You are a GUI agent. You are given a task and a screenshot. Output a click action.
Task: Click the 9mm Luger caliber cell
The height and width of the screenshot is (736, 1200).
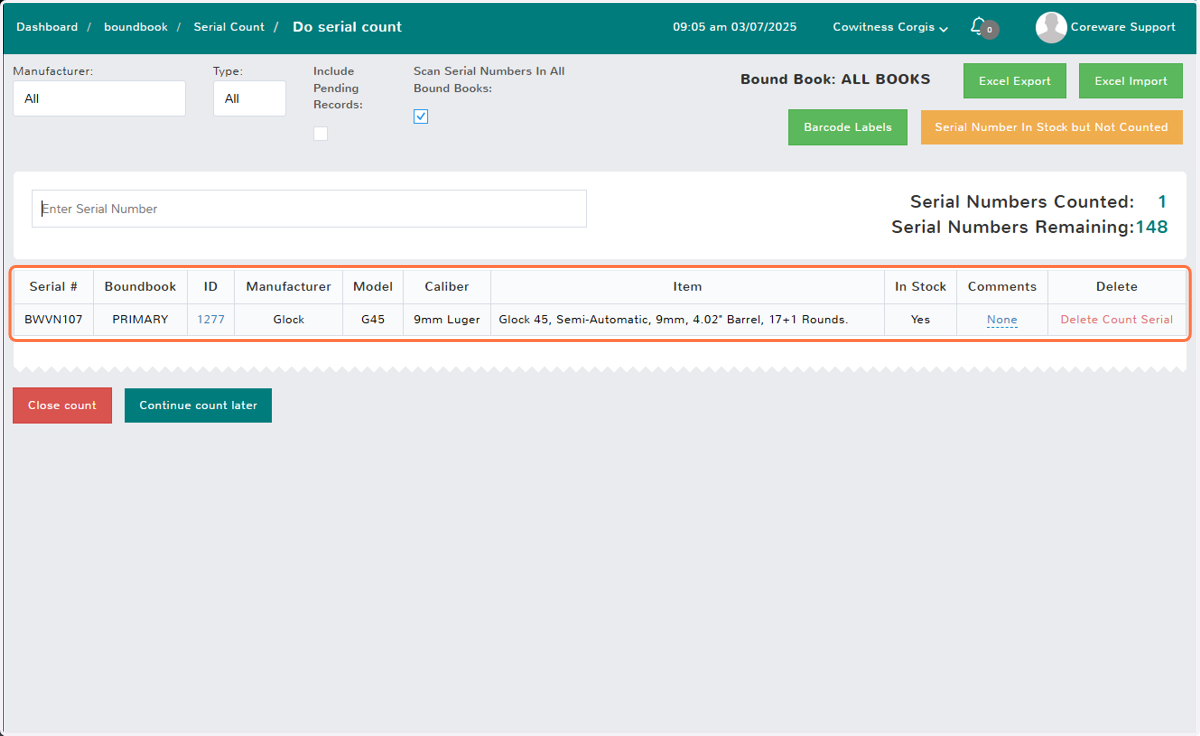(x=447, y=320)
